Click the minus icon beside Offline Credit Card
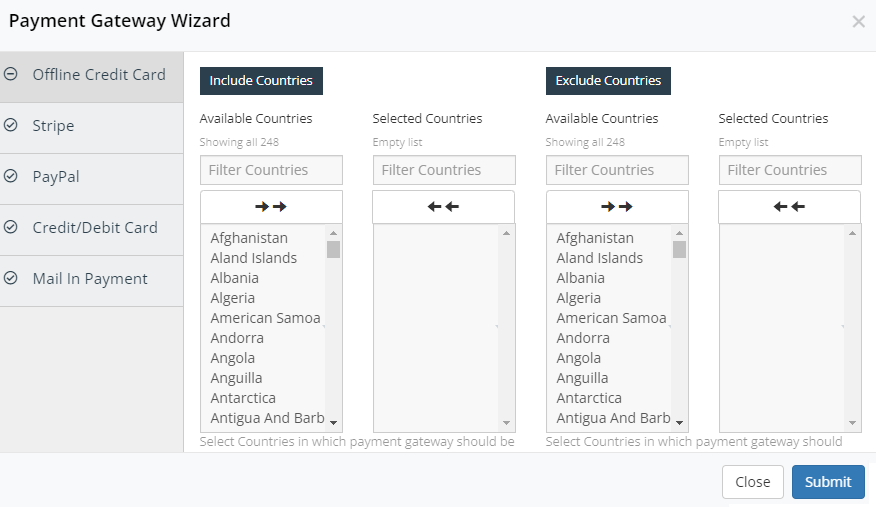The image size is (876, 507). tap(11, 74)
